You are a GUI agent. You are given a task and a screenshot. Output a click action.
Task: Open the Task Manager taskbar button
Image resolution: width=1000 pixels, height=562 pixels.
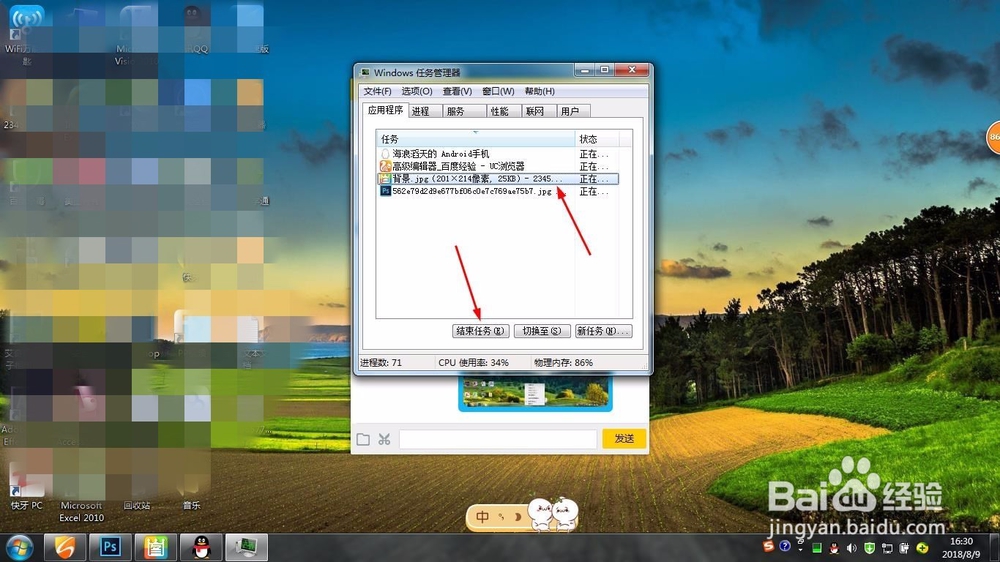(246, 547)
